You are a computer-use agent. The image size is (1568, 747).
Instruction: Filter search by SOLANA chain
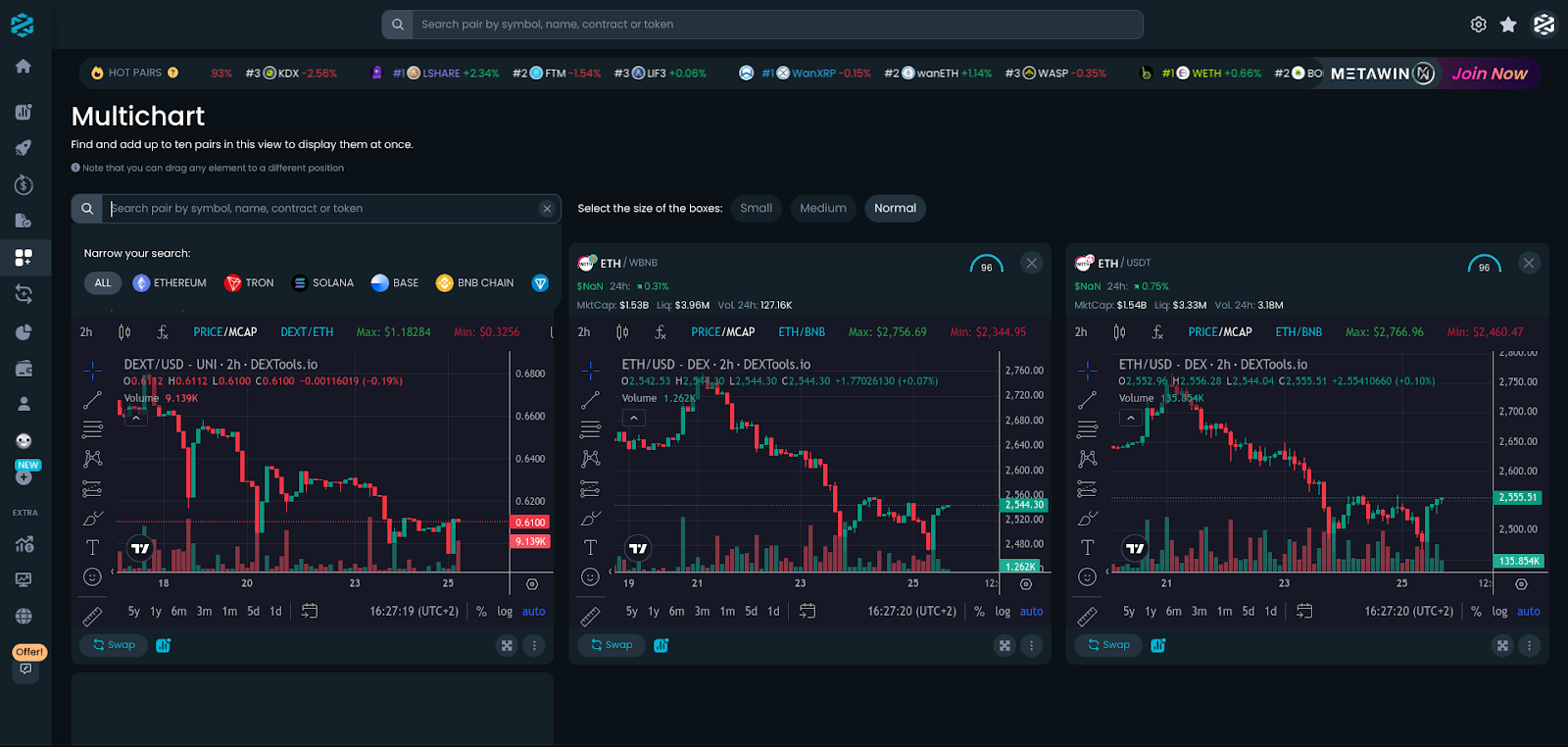[x=322, y=283]
